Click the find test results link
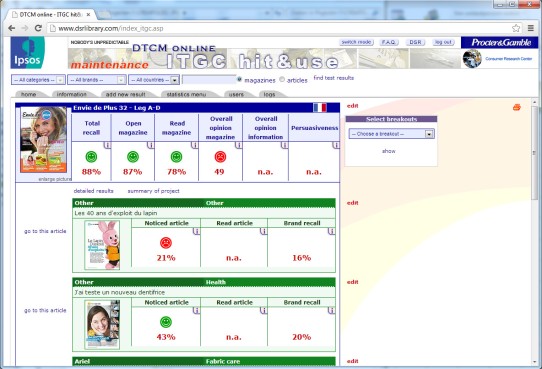 tap(334, 78)
